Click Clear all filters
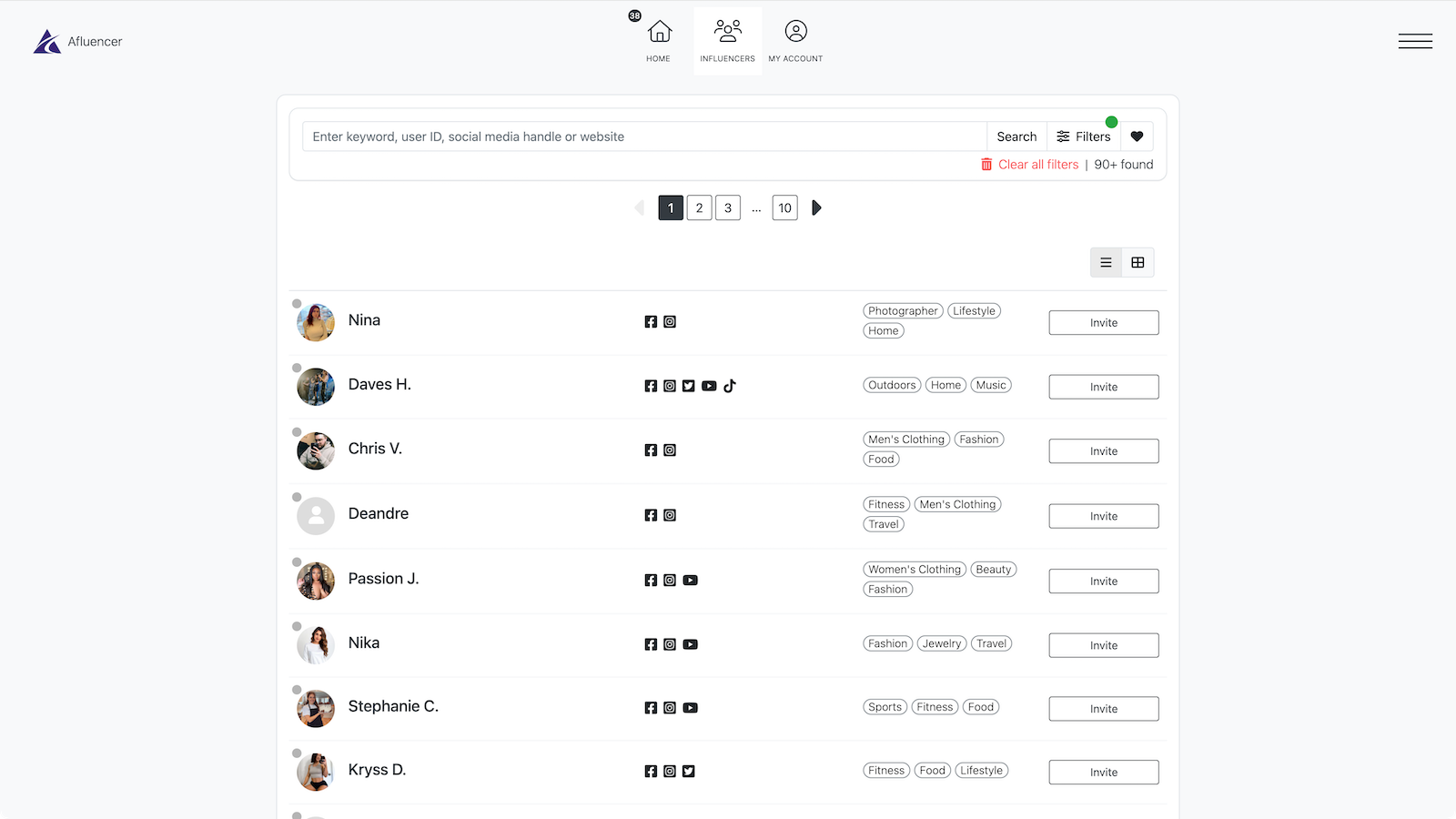The image size is (1456, 819). point(1038,165)
